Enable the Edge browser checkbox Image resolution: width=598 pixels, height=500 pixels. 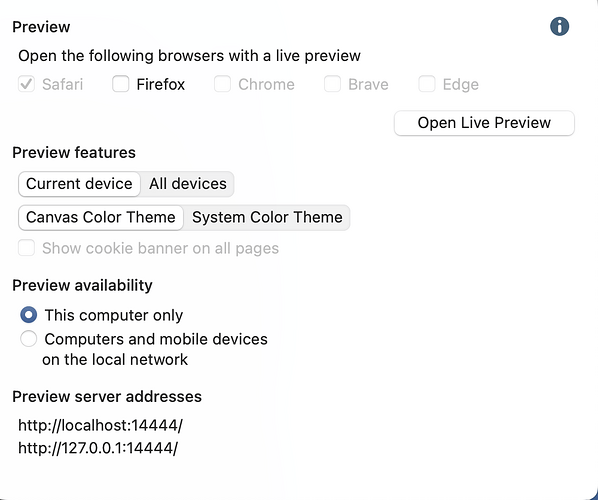[427, 84]
